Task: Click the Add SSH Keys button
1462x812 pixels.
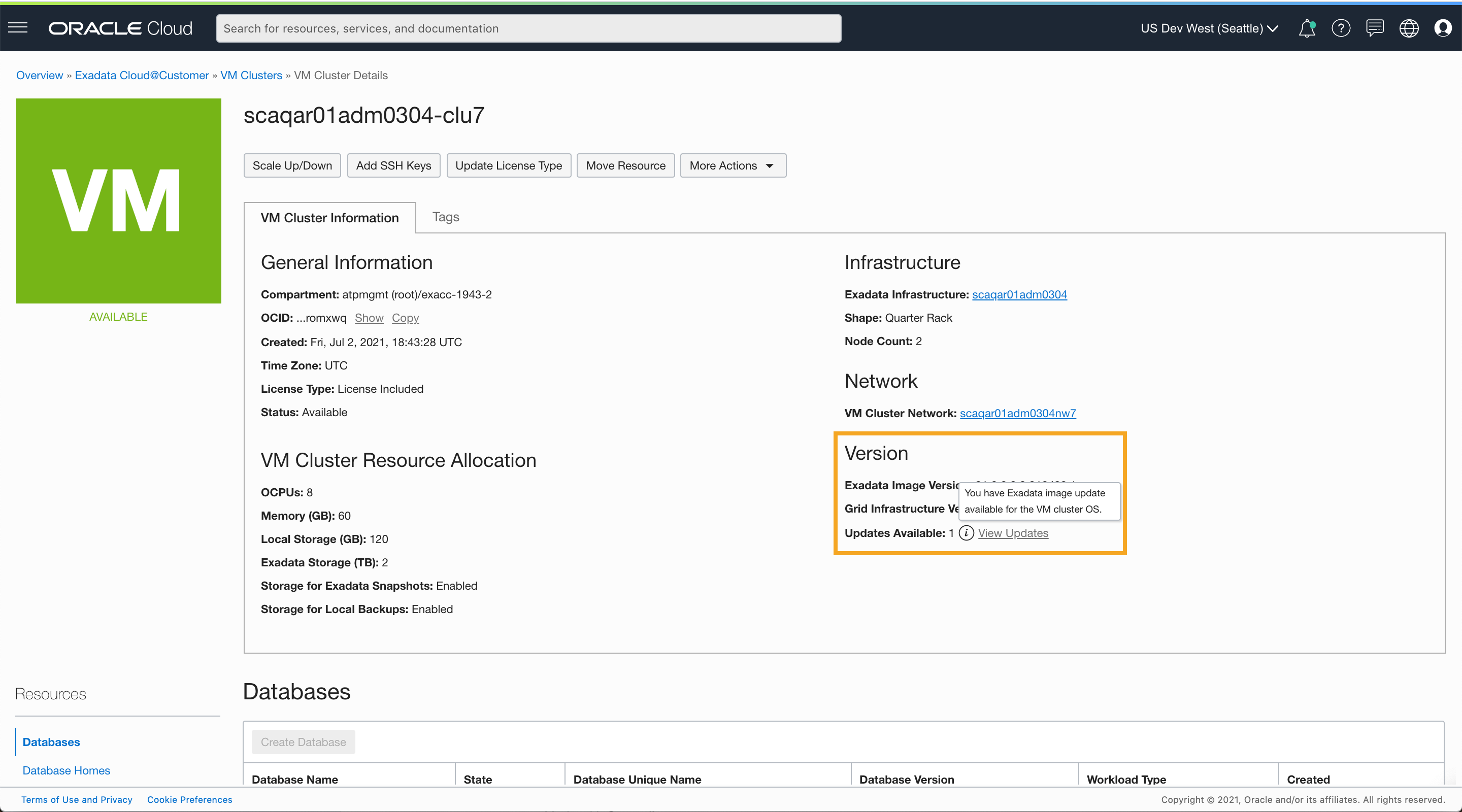Action: coord(393,165)
